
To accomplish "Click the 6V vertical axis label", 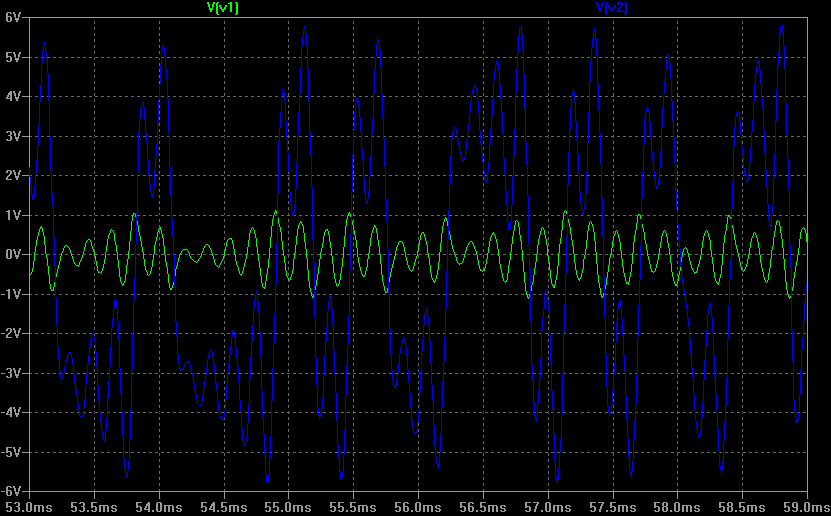I will (x=13, y=17).
